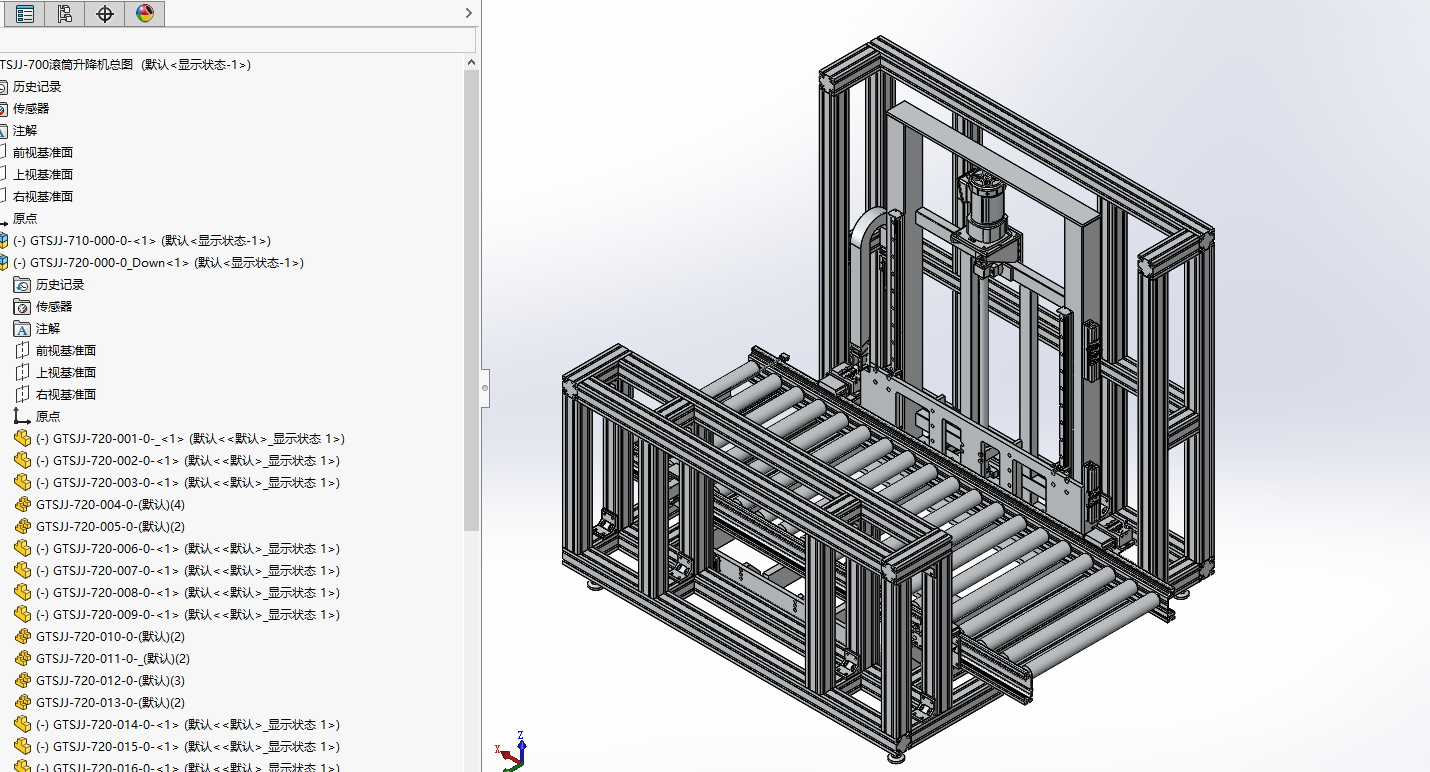Select the top-level 原点 origin
The width and height of the screenshot is (1430, 772).
pyautogui.click(x=25, y=219)
